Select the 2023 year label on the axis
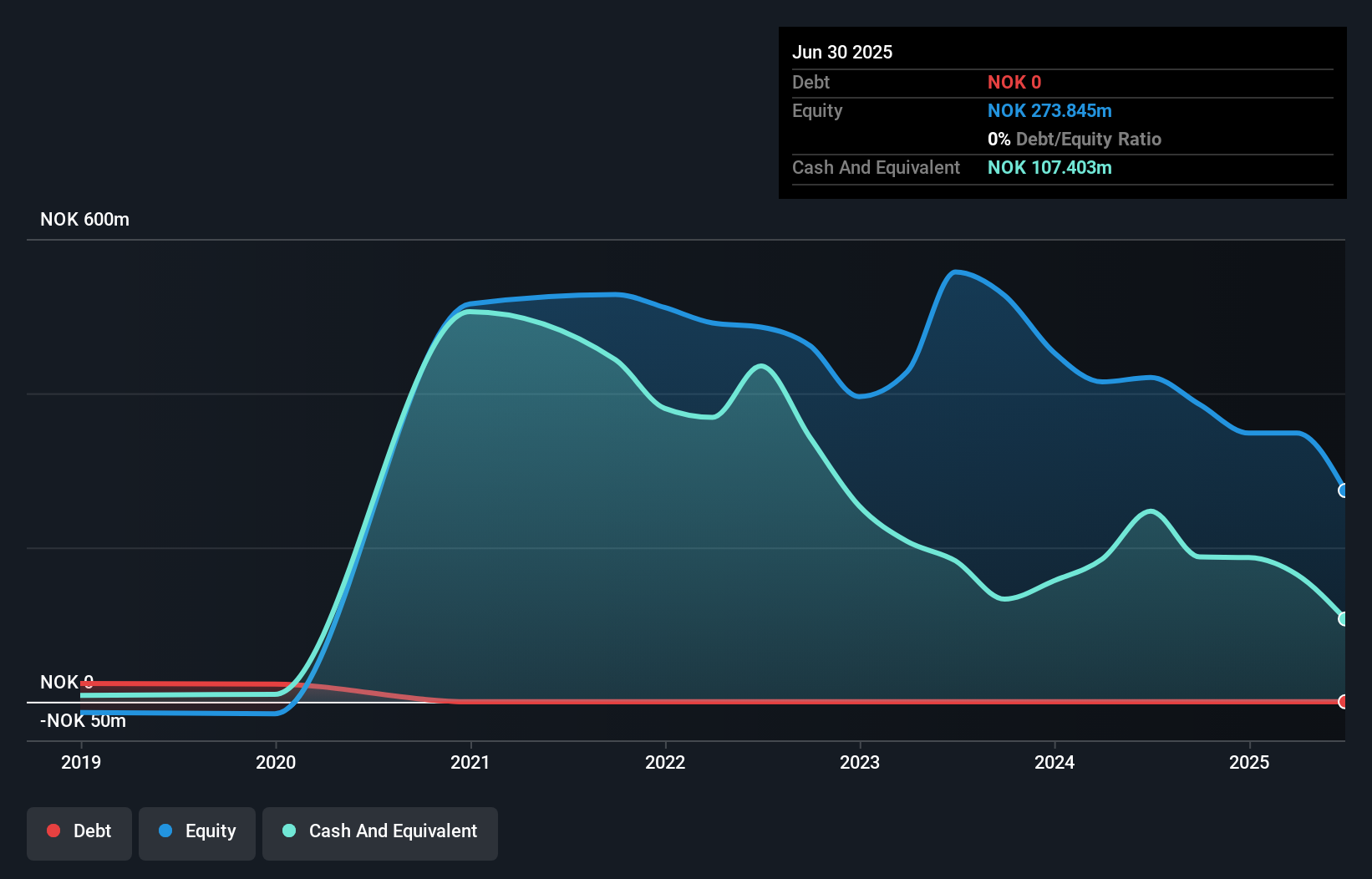 coord(860,762)
